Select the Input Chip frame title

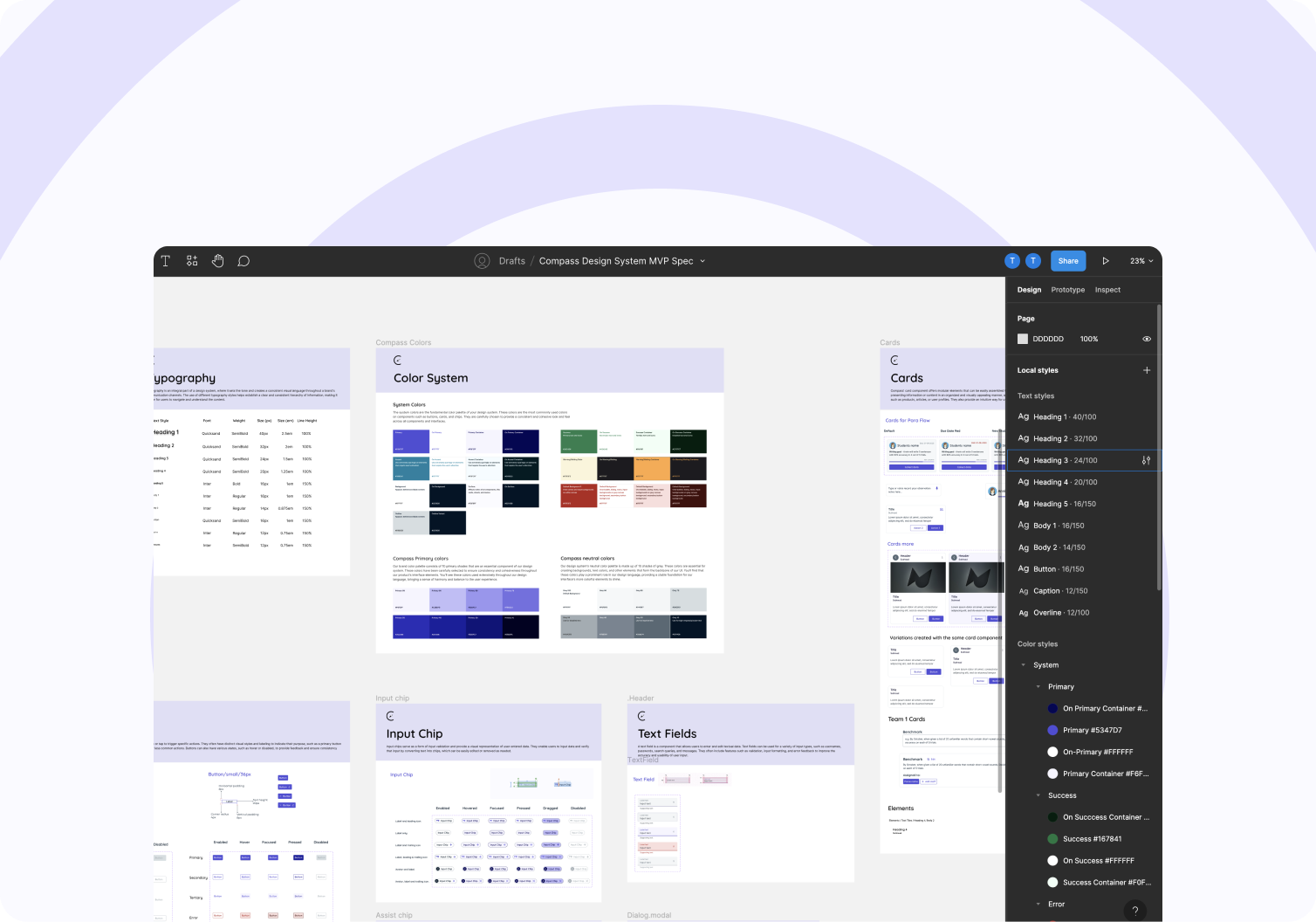click(415, 734)
